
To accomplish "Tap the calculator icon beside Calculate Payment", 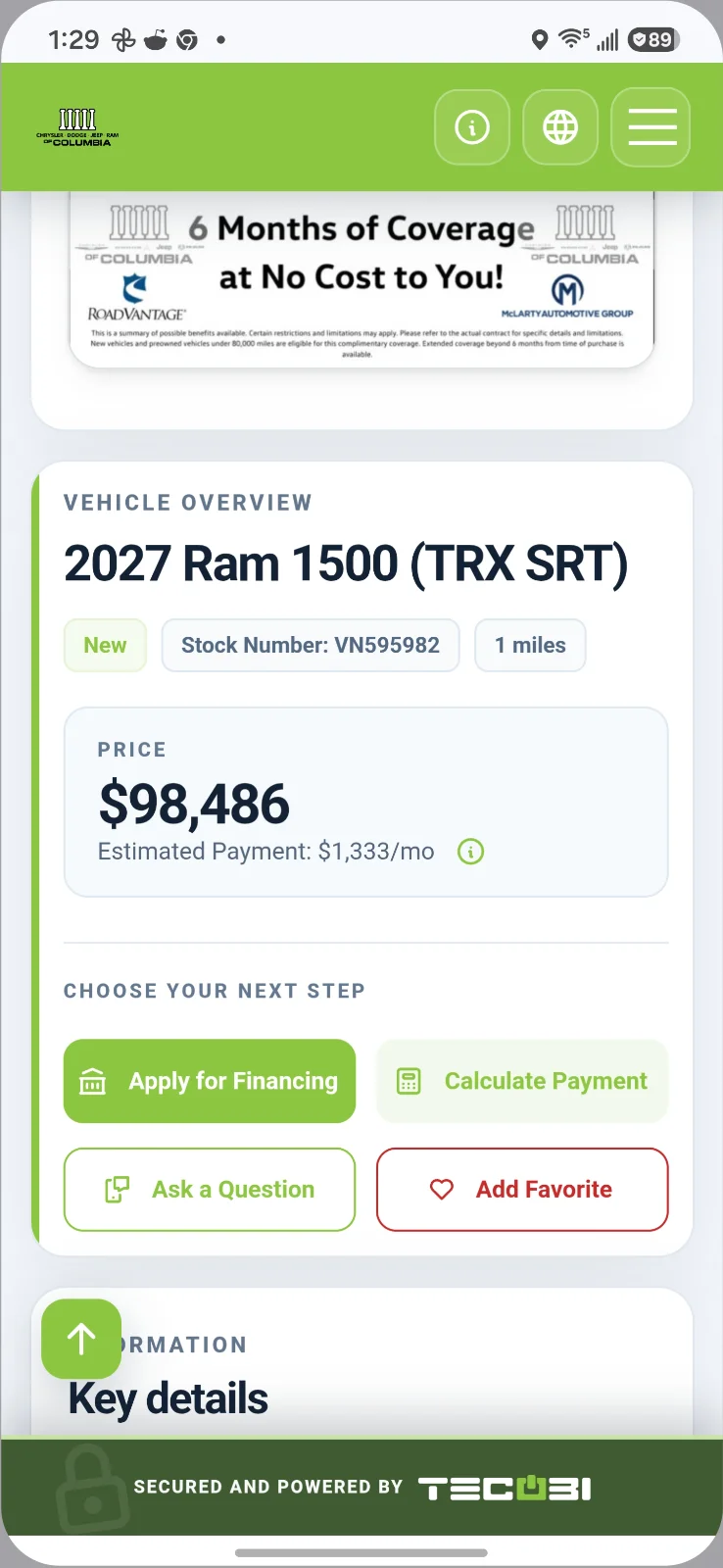I will (409, 1081).
